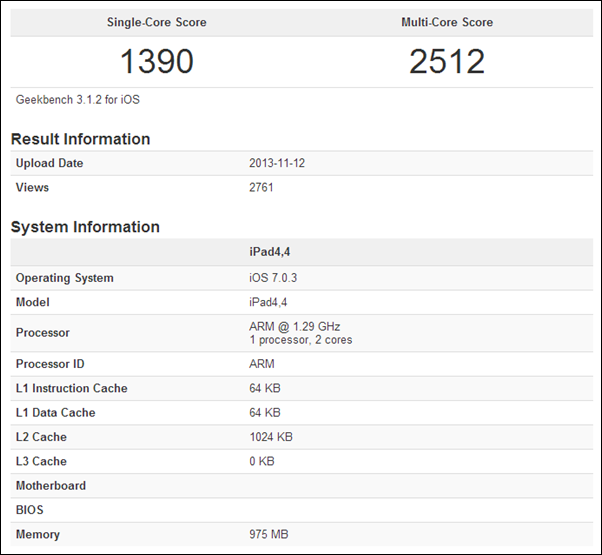The width and height of the screenshot is (602, 555).
Task: Click the Motherboard label
Action: click(51, 486)
